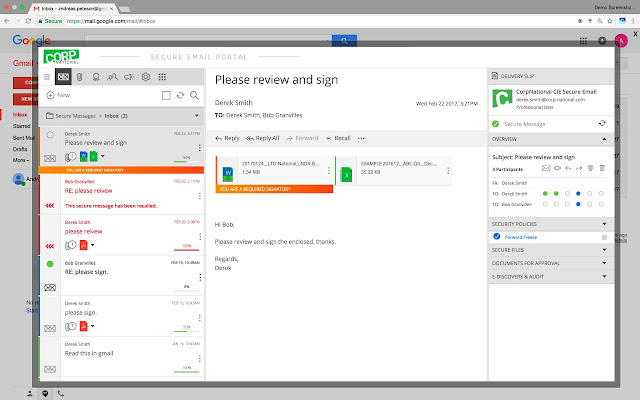Screen dimensions: 640x400
Task: Click the trash column icon in participants overview
Action: coord(602,168)
